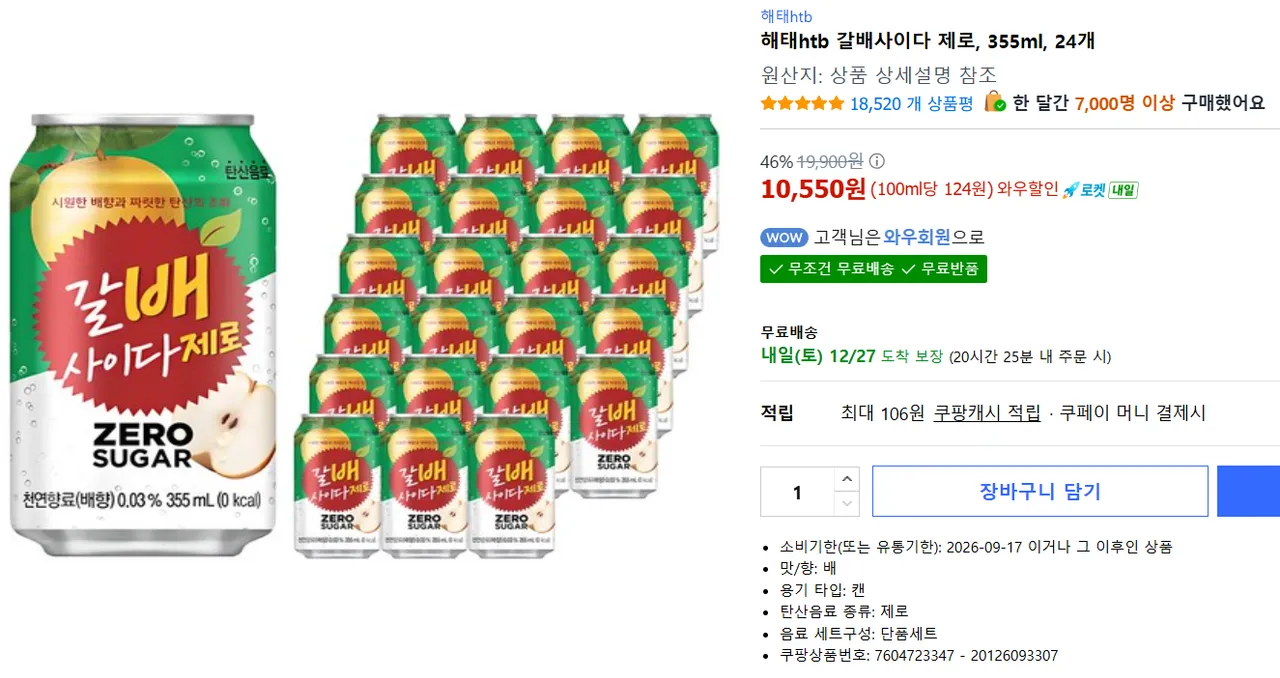Click the Rocket delivery (로켓) badge

[1083, 190]
